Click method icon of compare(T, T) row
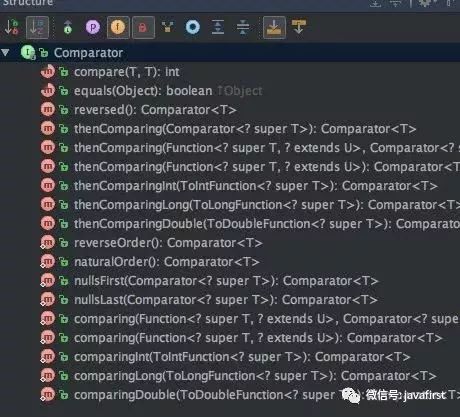Viewport: 460px width, 417px height. [x=47, y=71]
